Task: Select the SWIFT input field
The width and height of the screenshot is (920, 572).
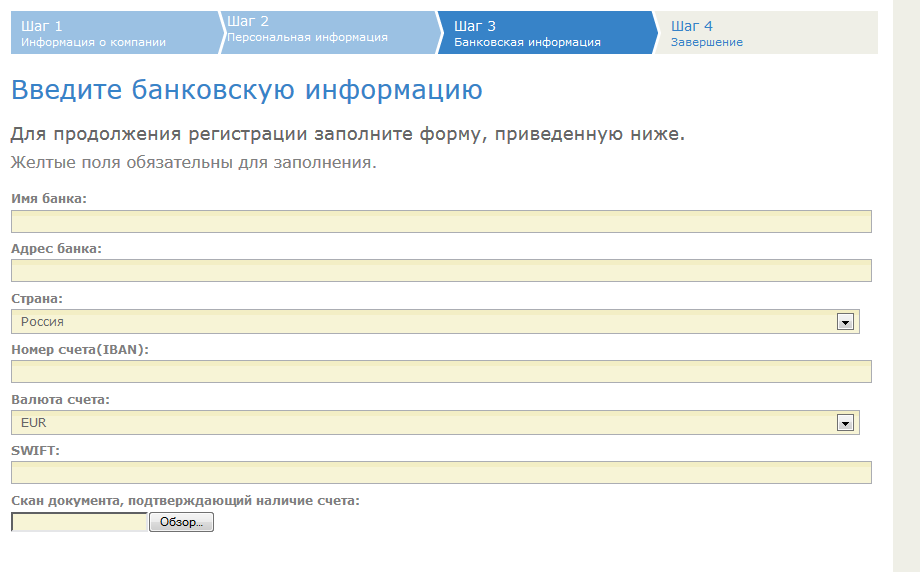Action: point(441,472)
